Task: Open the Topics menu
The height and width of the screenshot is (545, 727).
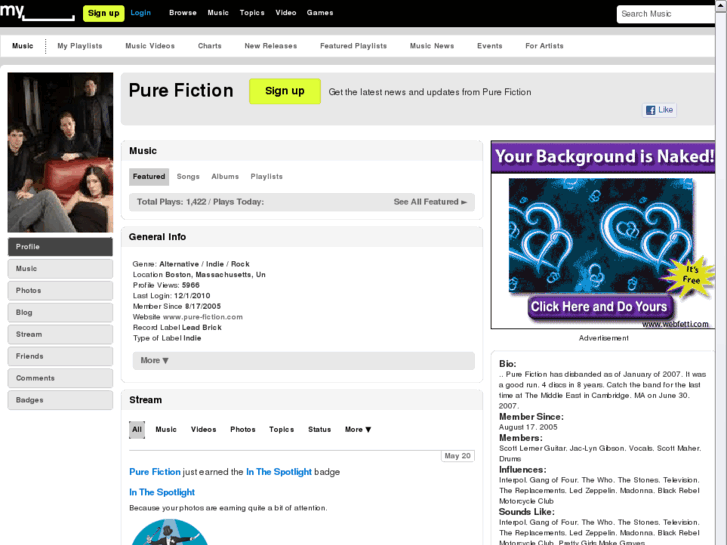Action: (x=252, y=13)
